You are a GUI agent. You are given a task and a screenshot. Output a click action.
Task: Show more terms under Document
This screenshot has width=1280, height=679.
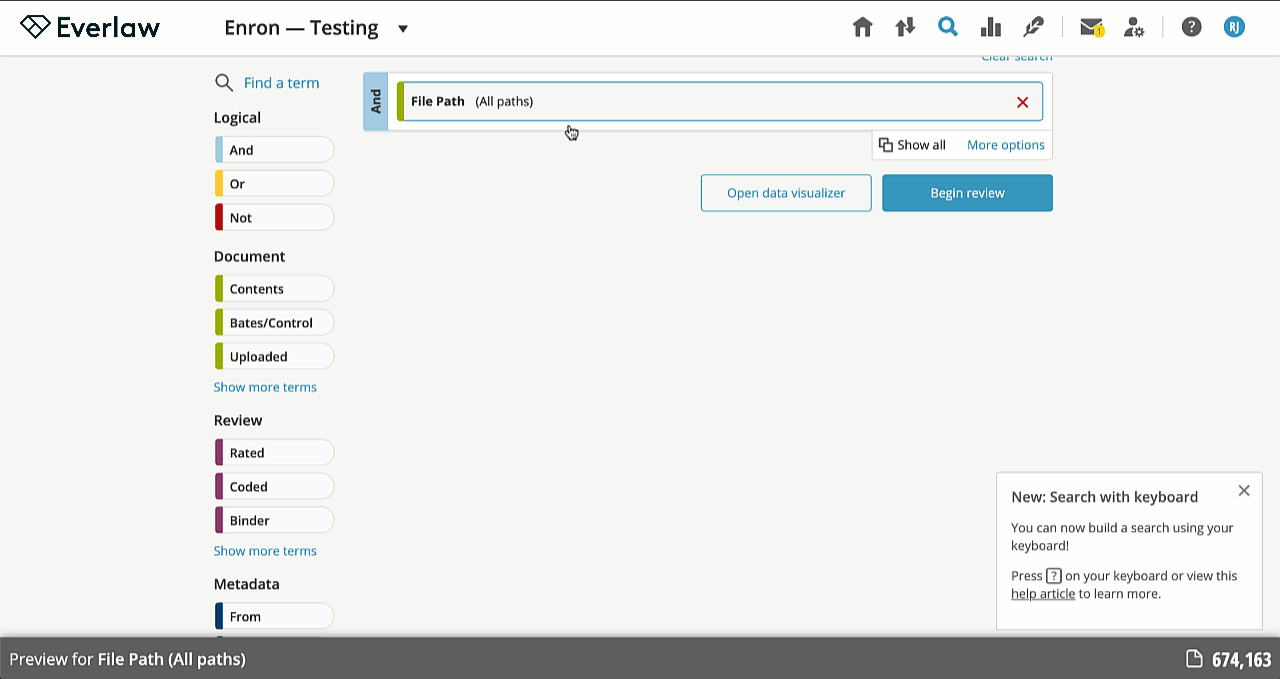tap(265, 387)
